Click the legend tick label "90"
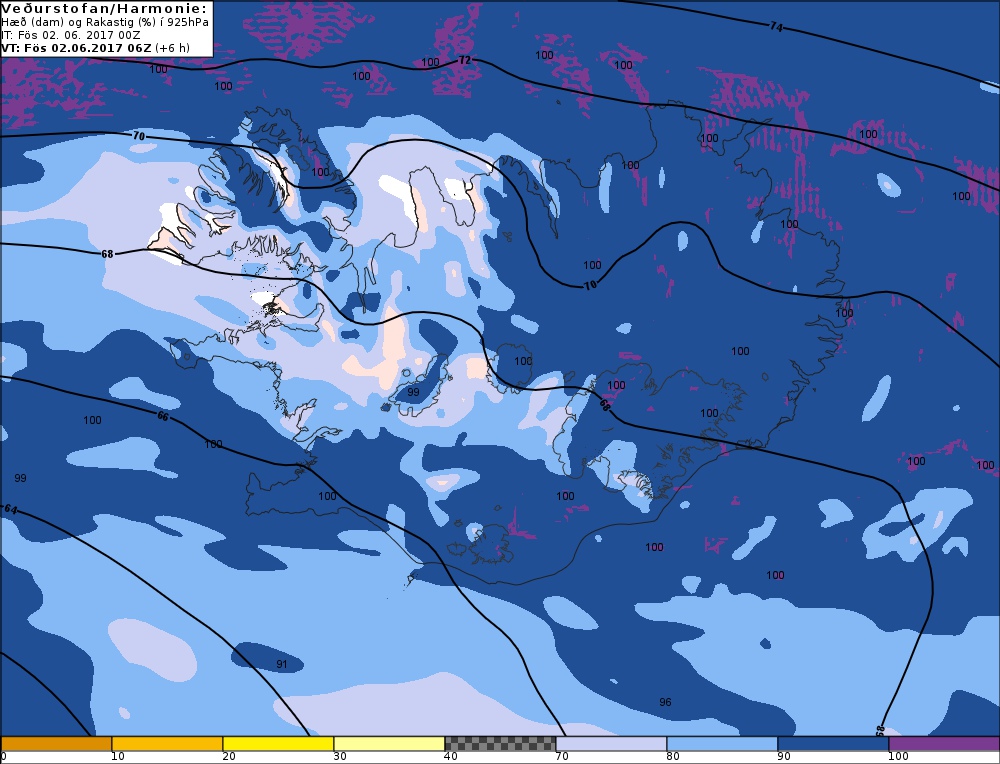This screenshot has height=764, width=1000. [x=784, y=757]
